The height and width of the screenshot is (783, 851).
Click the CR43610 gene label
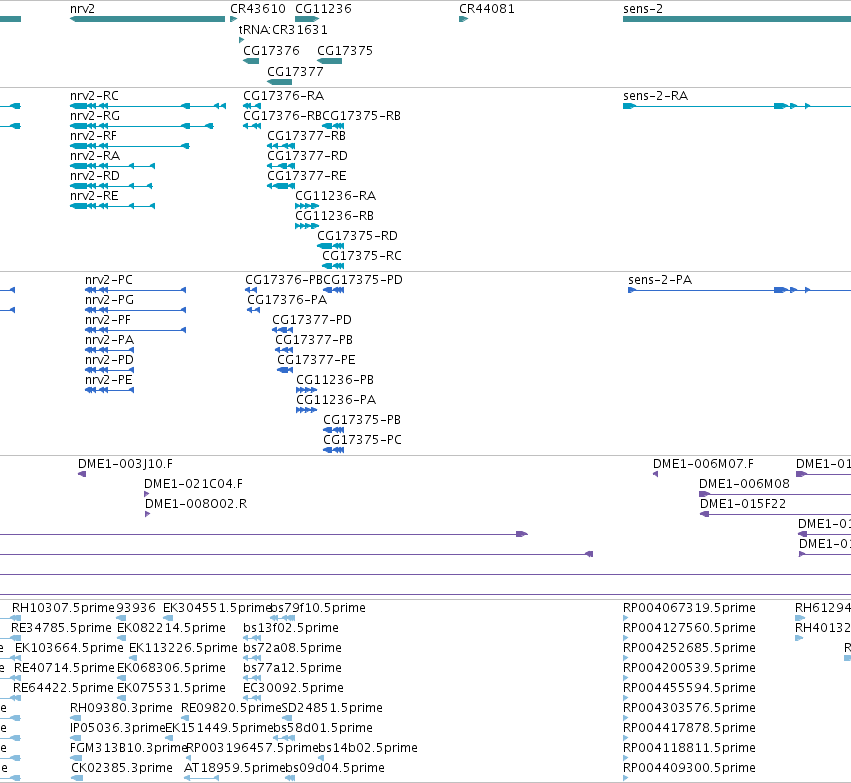pyautogui.click(x=258, y=9)
